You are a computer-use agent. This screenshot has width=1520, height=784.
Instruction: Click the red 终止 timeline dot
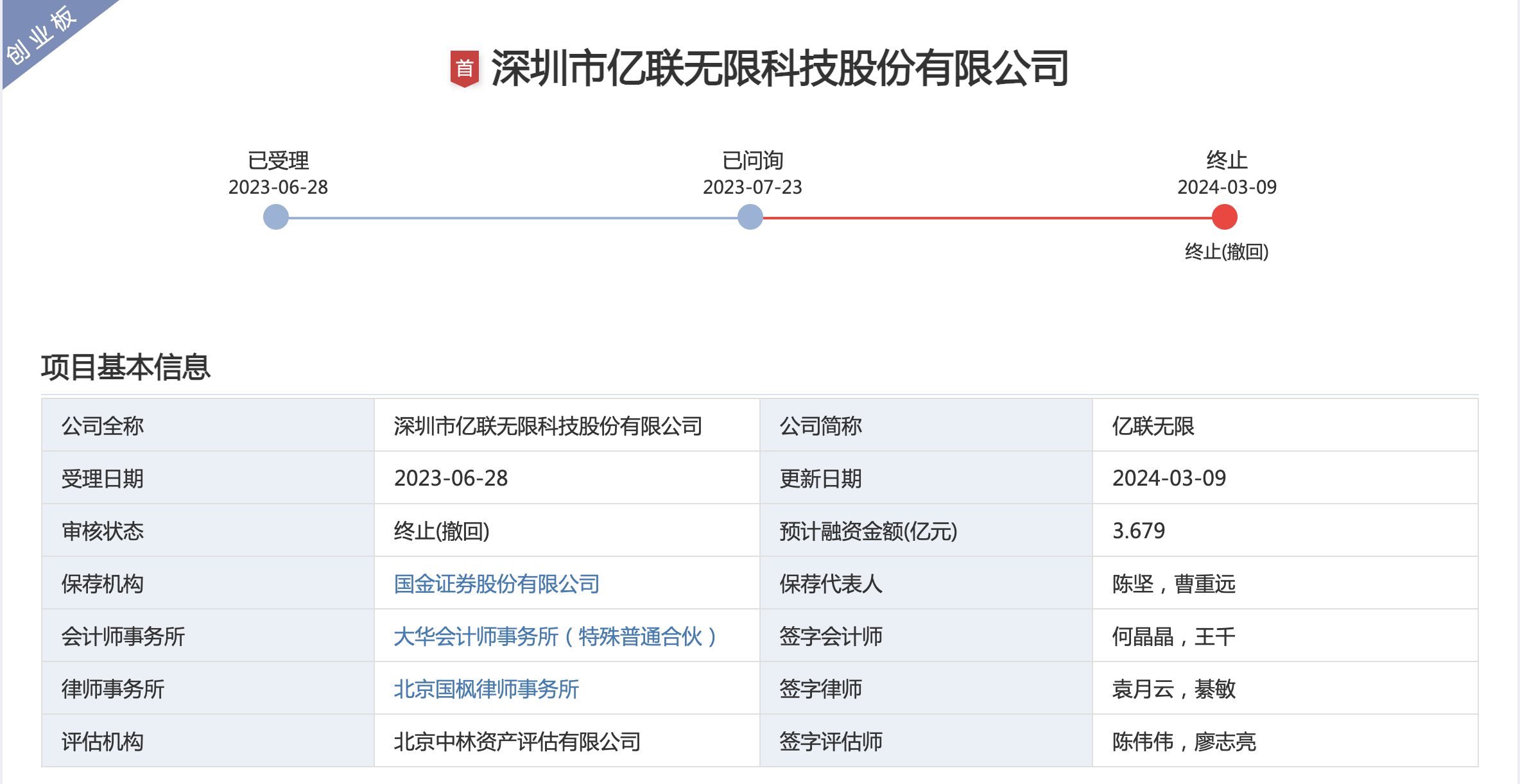(1224, 217)
